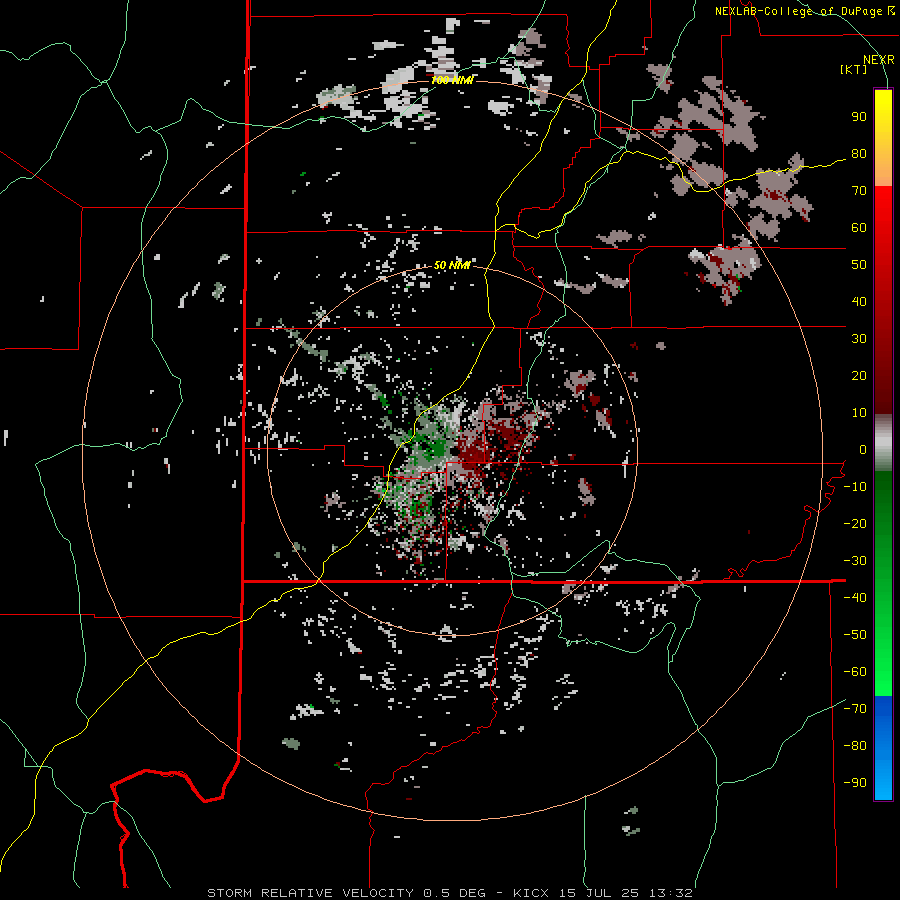Viewport: 900px width, 900px height.
Task: Select the 70 value on velocity scale
Action: point(859,191)
